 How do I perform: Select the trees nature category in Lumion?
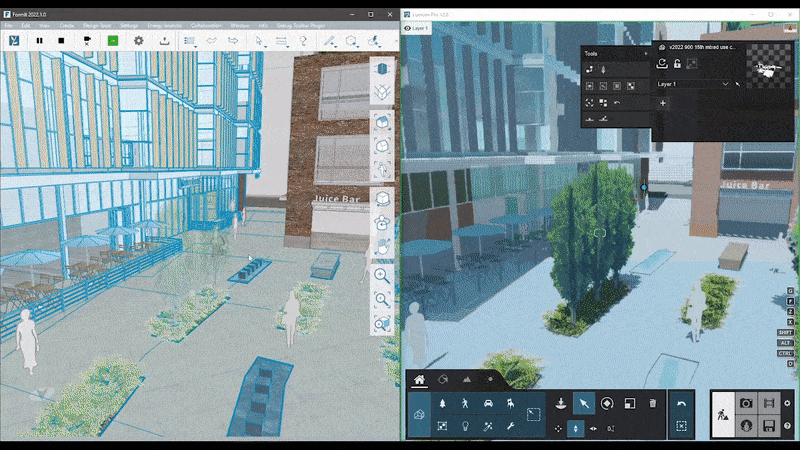(442, 404)
